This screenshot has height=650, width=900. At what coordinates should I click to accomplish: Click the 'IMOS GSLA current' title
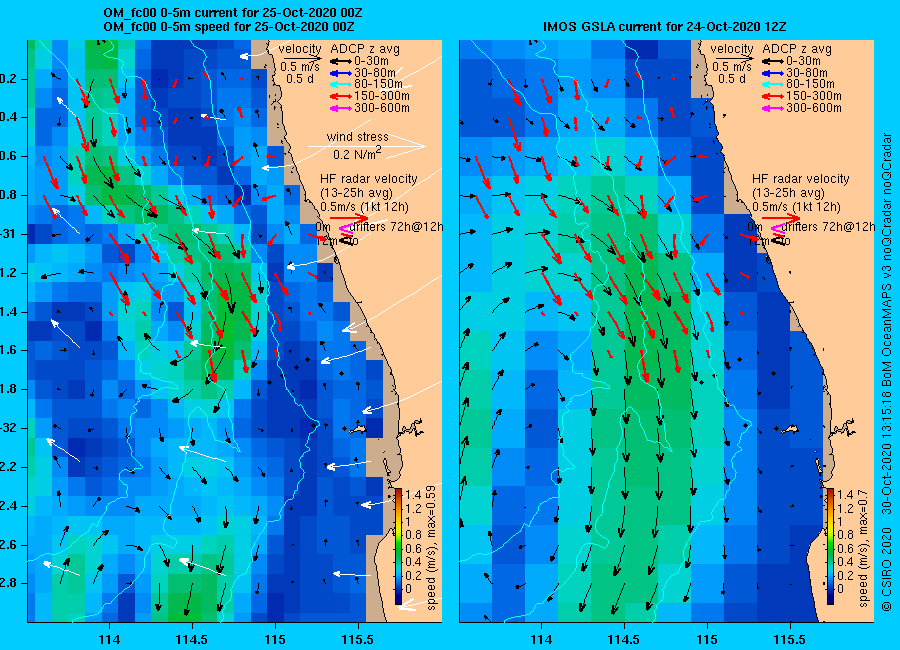point(664,26)
